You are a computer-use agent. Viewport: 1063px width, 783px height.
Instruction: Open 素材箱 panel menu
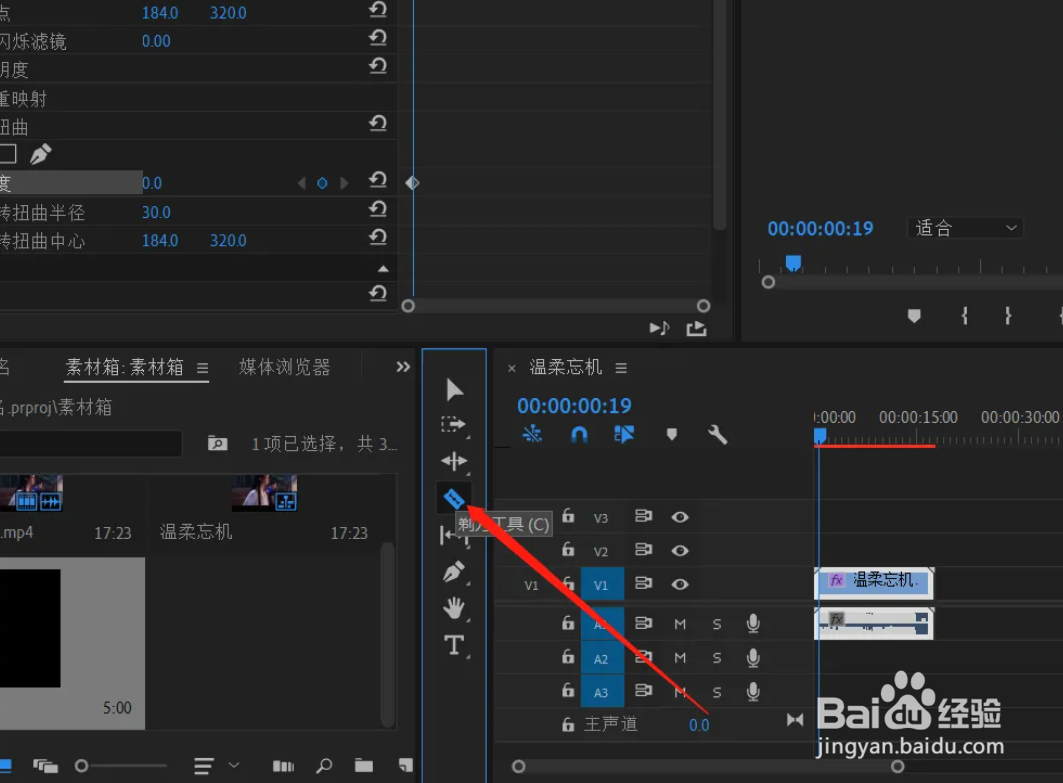click(x=202, y=367)
